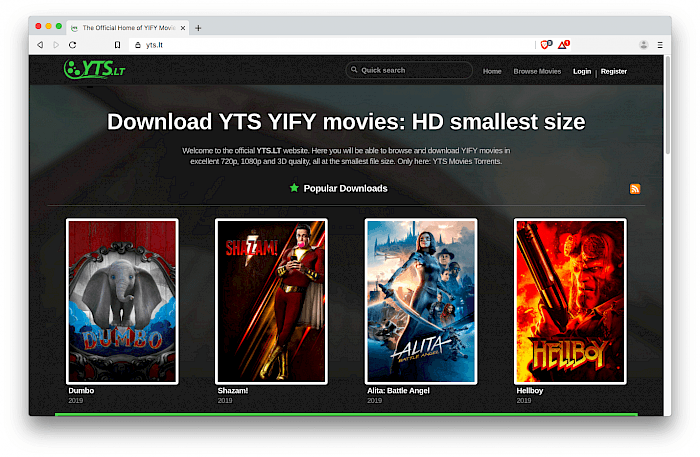The image size is (700, 457).
Task: Click the macOS green fullscreen button
Action: pos(58,26)
